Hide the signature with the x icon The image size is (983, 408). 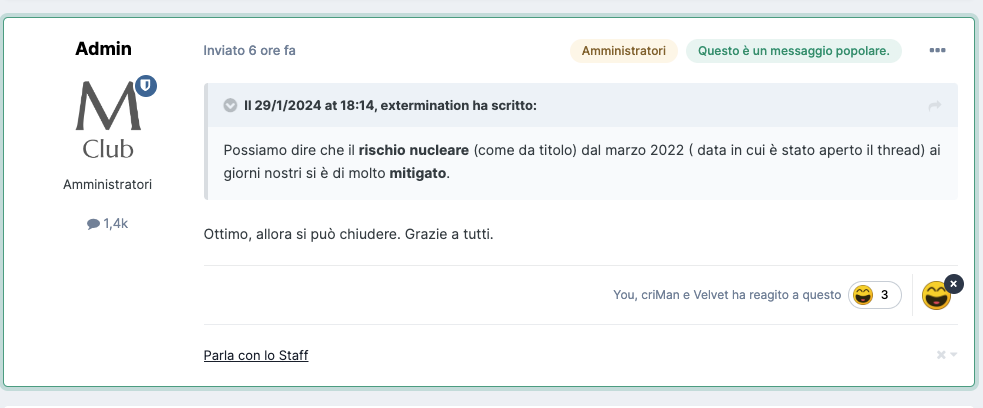(x=941, y=355)
